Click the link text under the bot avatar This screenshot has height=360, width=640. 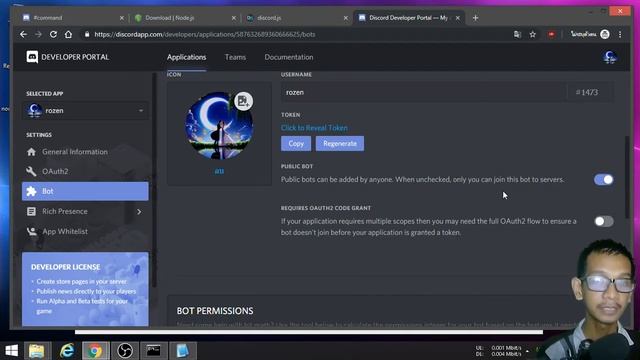point(219,171)
